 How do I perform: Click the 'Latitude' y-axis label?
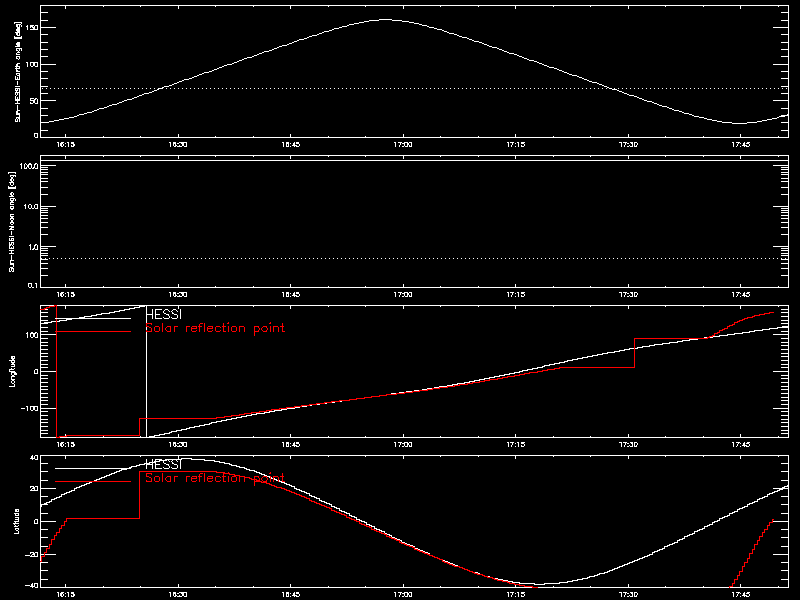(17, 521)
